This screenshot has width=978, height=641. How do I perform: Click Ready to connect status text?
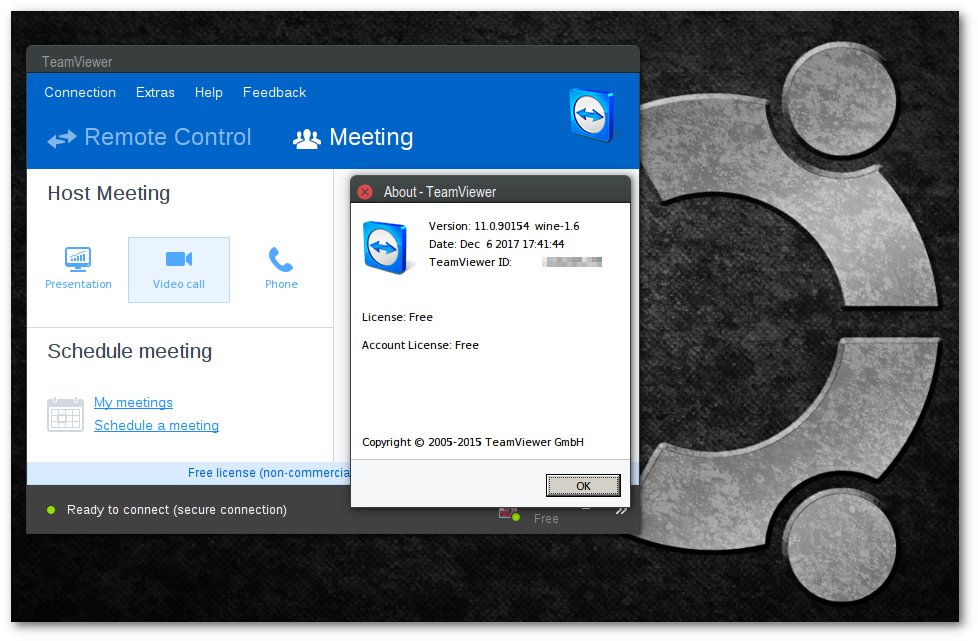pos(177,510)
